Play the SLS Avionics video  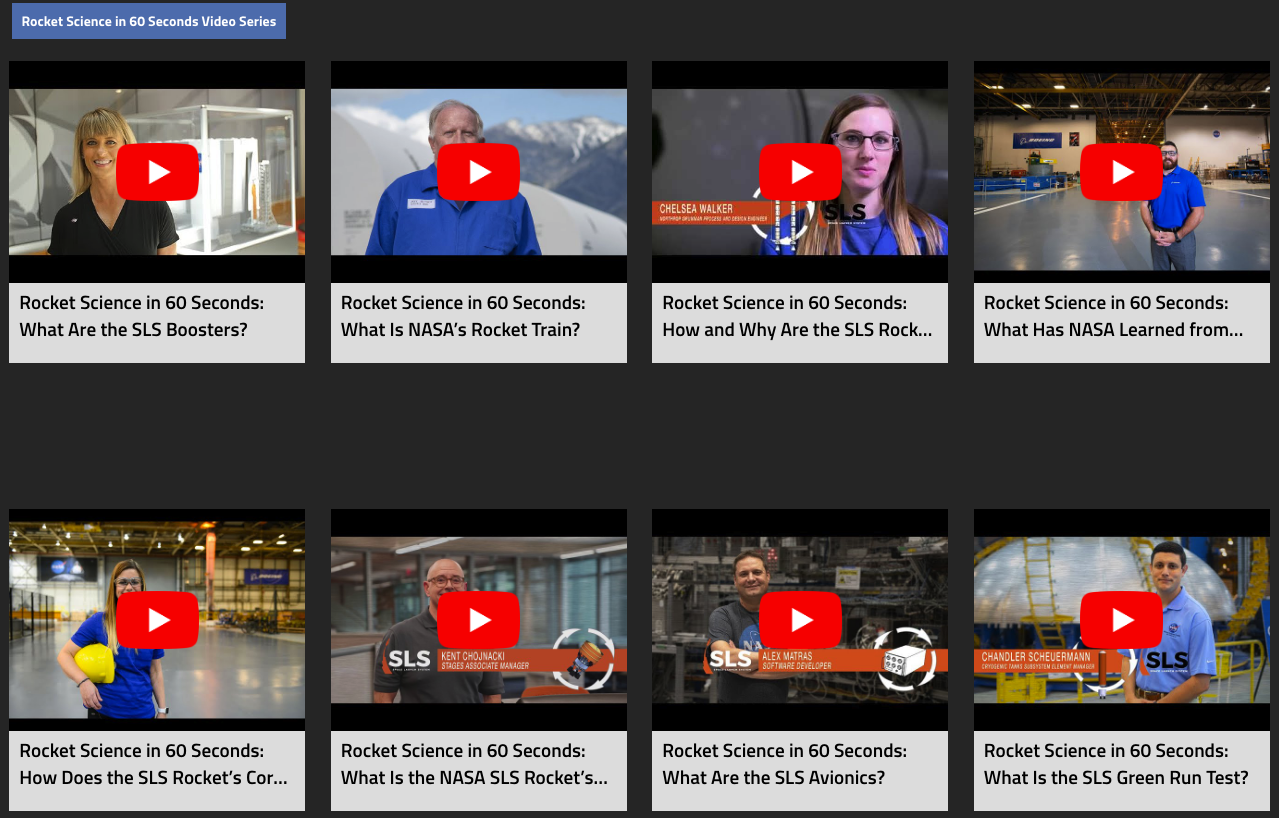800,620
